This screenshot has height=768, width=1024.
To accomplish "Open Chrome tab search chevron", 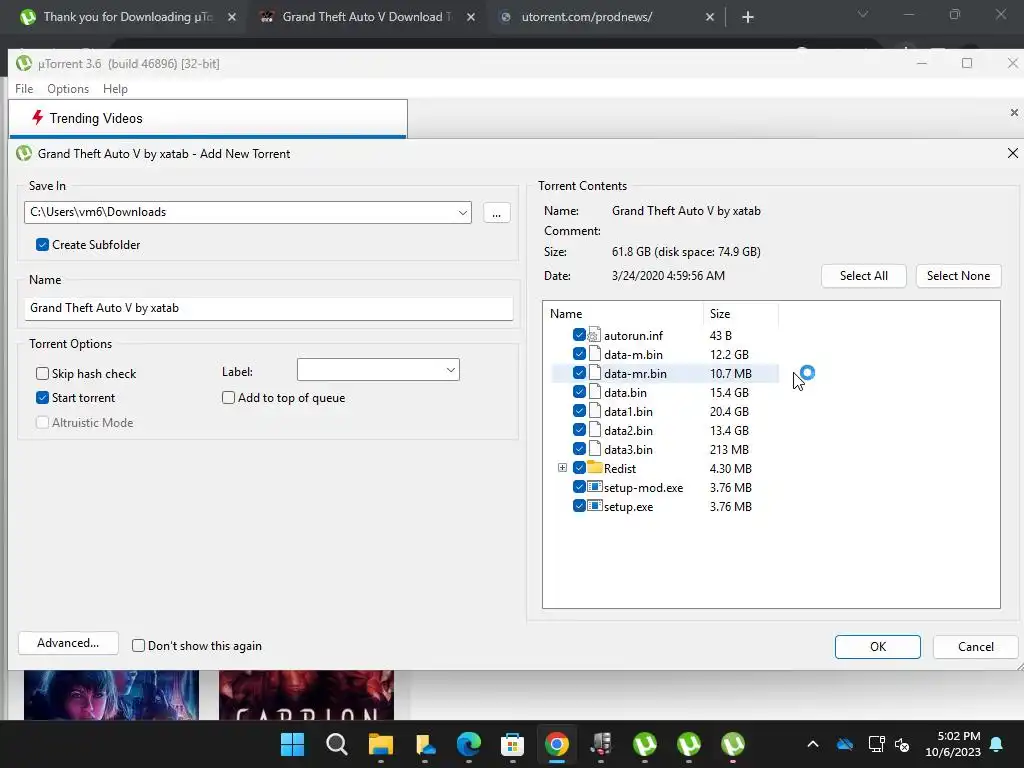I will [862, 14].
